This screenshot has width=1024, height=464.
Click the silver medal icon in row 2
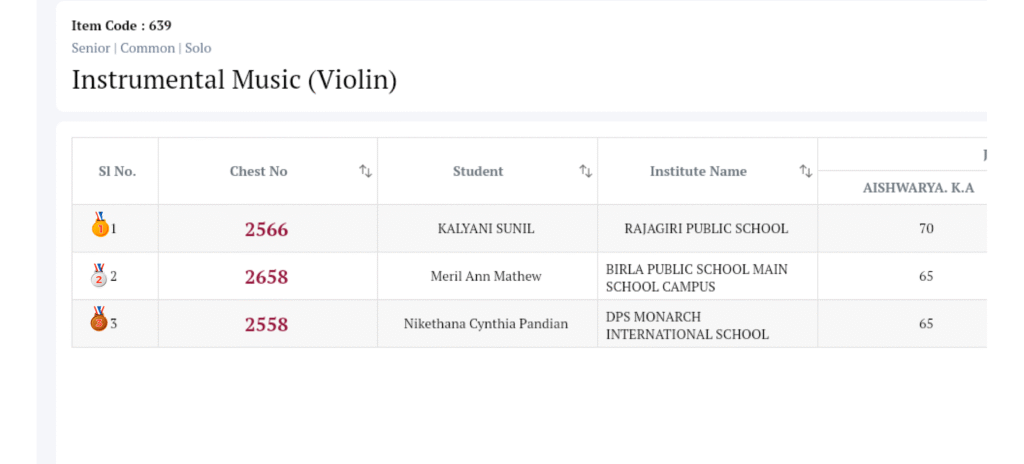pos(99,274)
